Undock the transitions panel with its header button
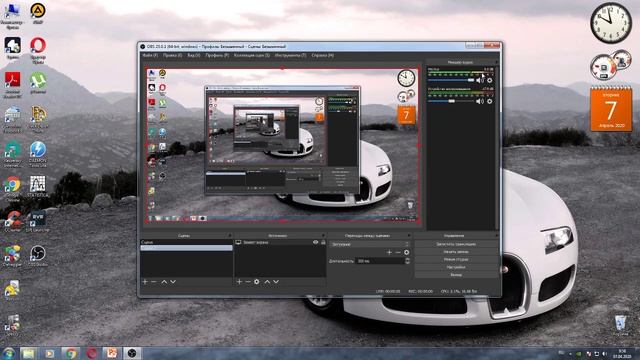 [x=409, y=236]
